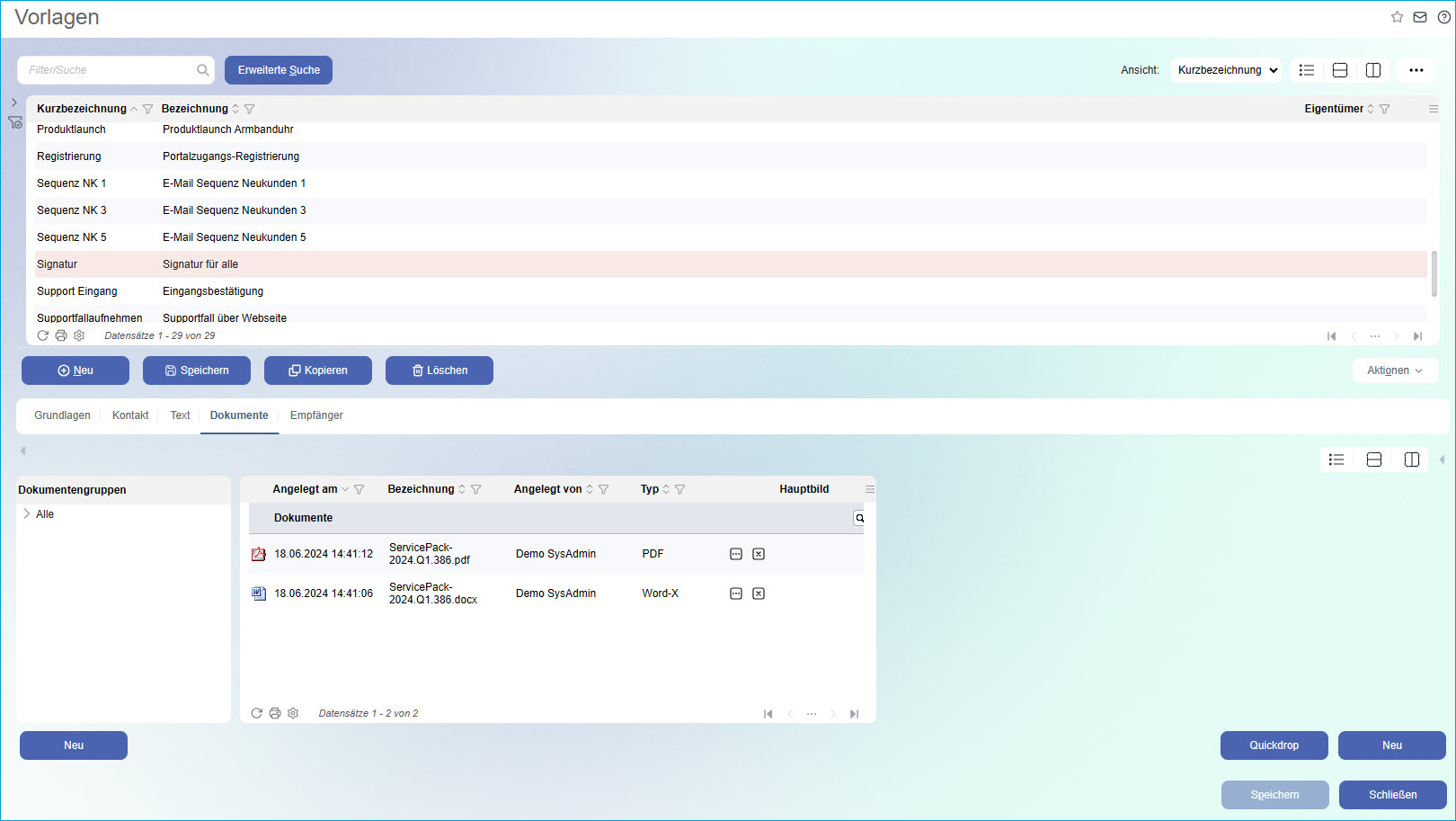The image size is (1456, 821).
Task: Switch top list to horizontal split view
Action: tap(1340, 70)
